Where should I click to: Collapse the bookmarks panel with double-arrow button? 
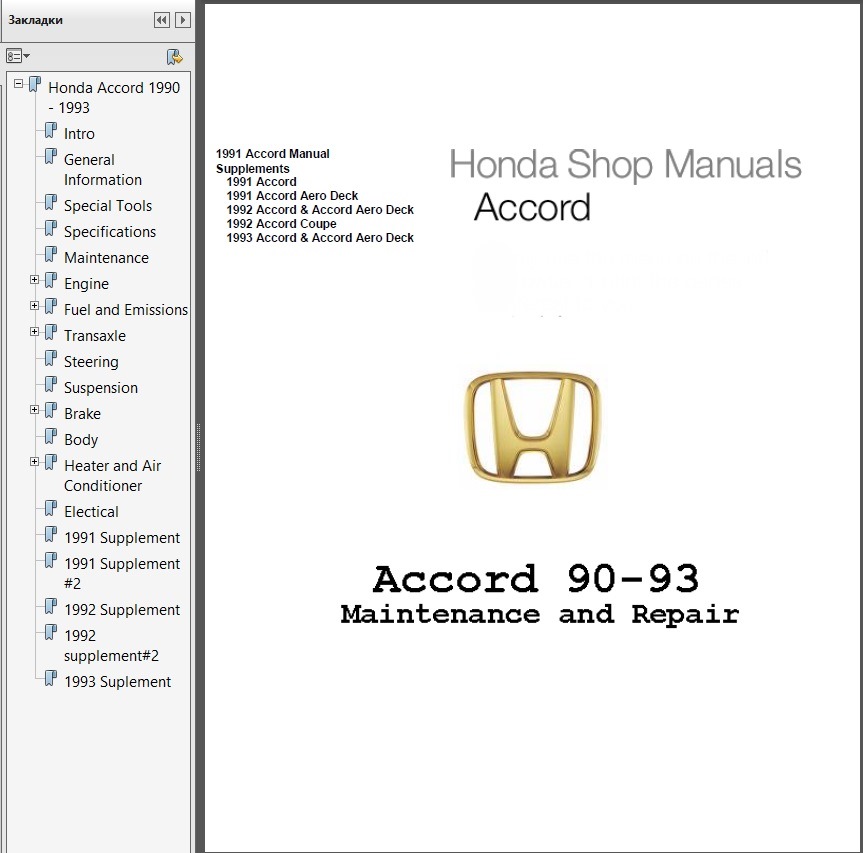tap(162, 20)
